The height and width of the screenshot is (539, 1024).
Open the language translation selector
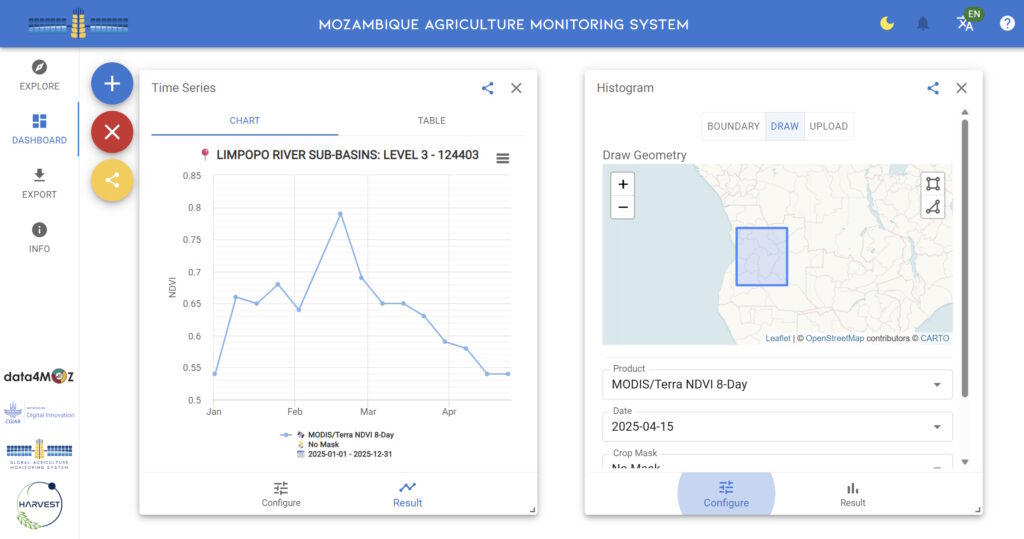point(966,23)
